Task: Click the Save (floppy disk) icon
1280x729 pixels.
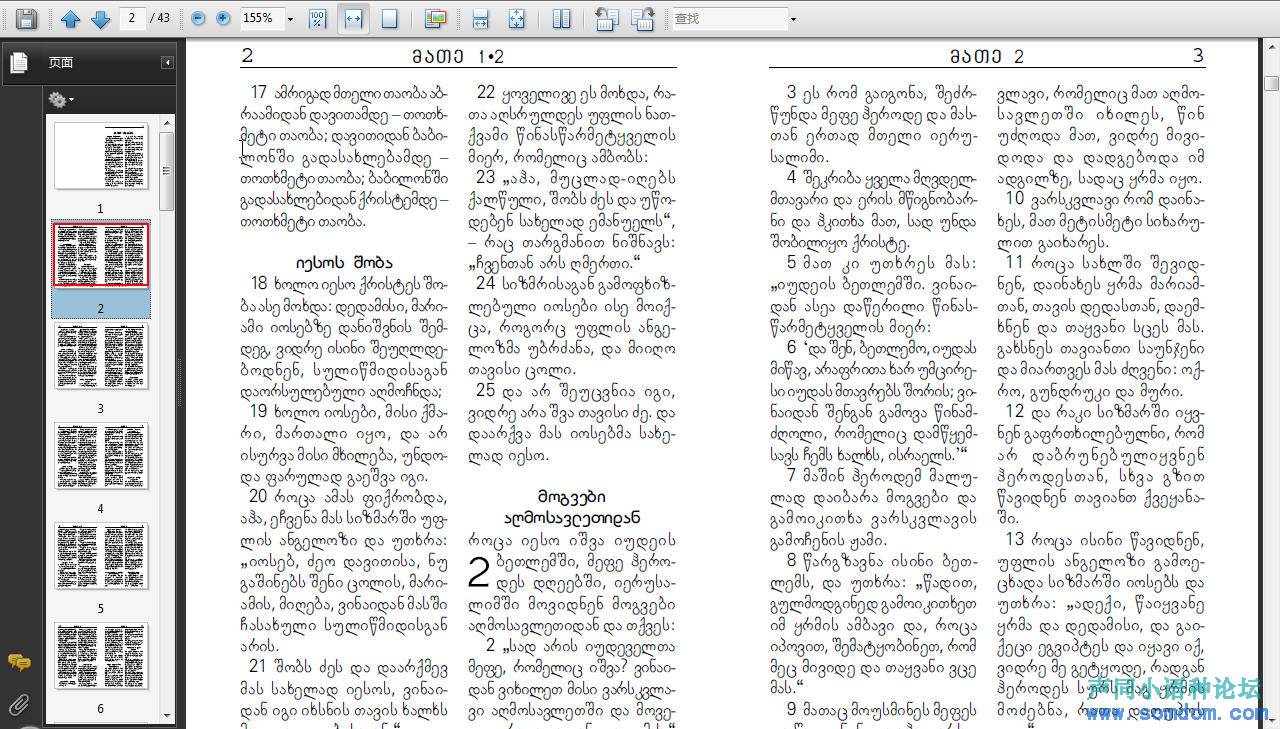Action: (x=27, y=18)
